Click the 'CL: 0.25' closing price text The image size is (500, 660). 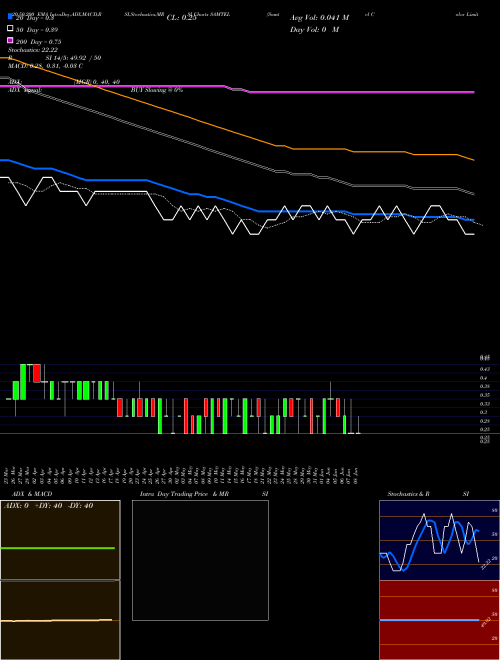[182, 18]
